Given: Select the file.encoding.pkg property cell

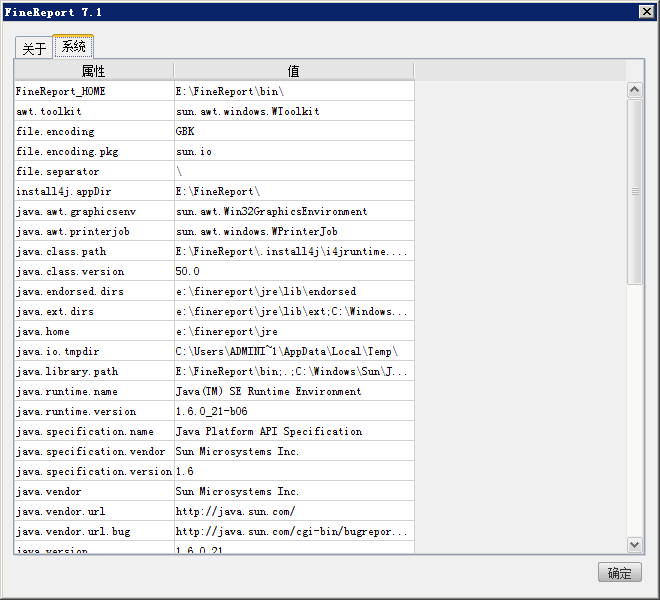Looking at the screenshot, I should (94, 151).
